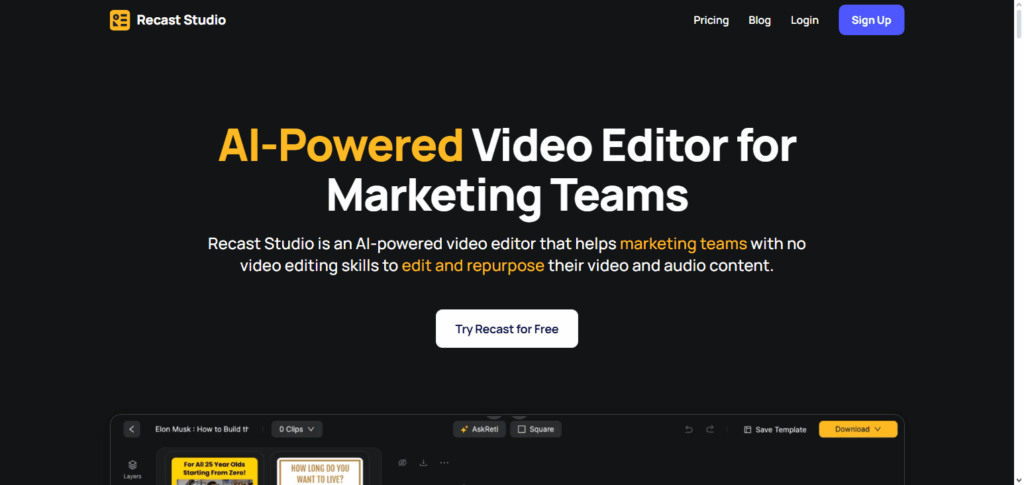Open the three-dots more options icon

[444, 463]
